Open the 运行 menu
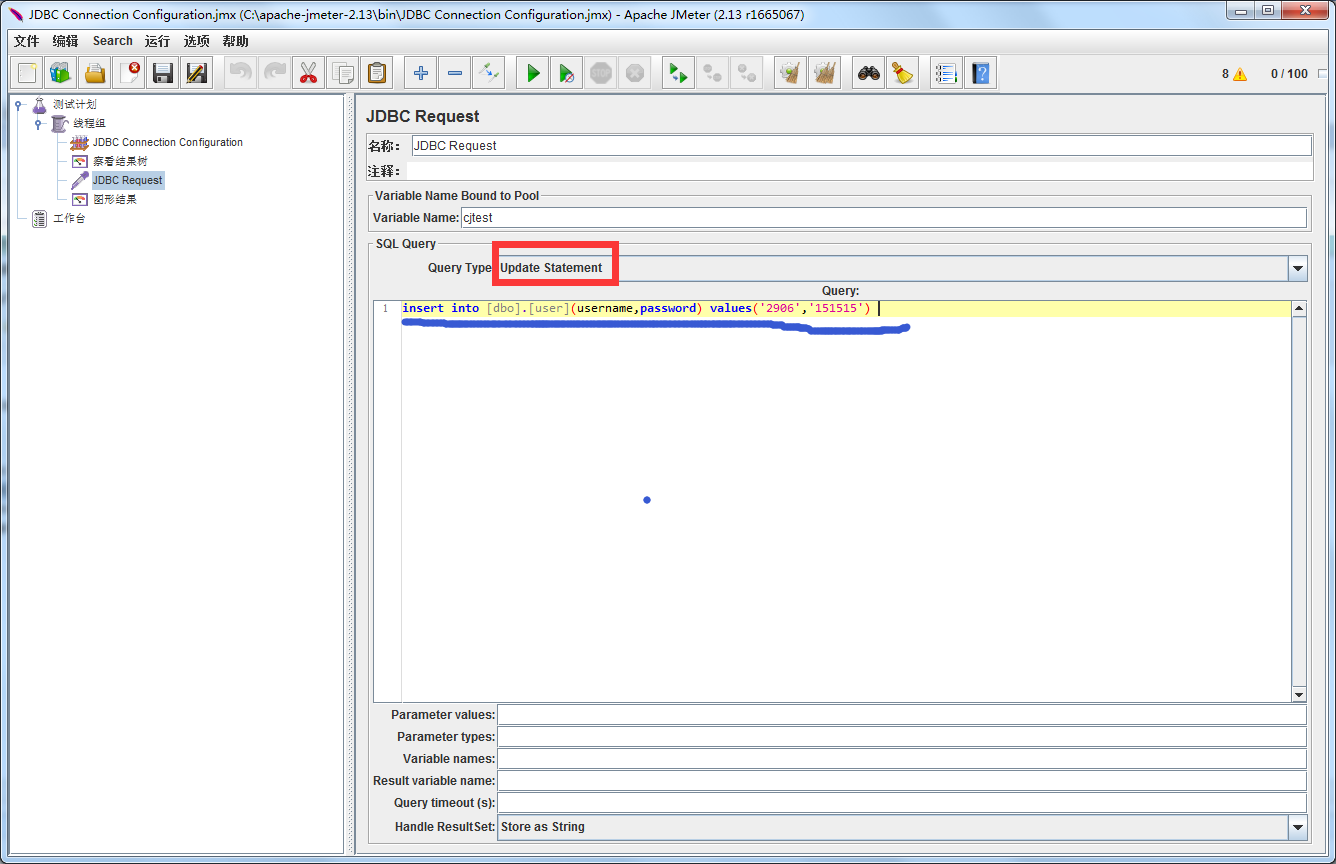The image size is (1336, 864). (x=157, y=41)
